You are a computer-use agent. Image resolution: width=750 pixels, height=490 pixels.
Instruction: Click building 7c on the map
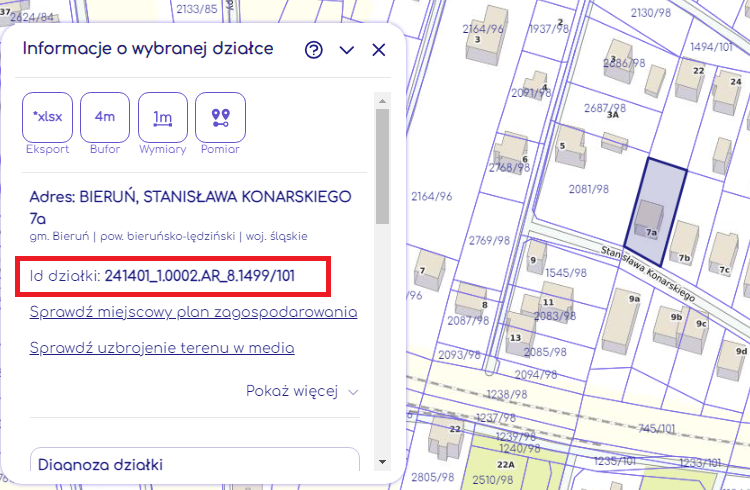[724, 254]
